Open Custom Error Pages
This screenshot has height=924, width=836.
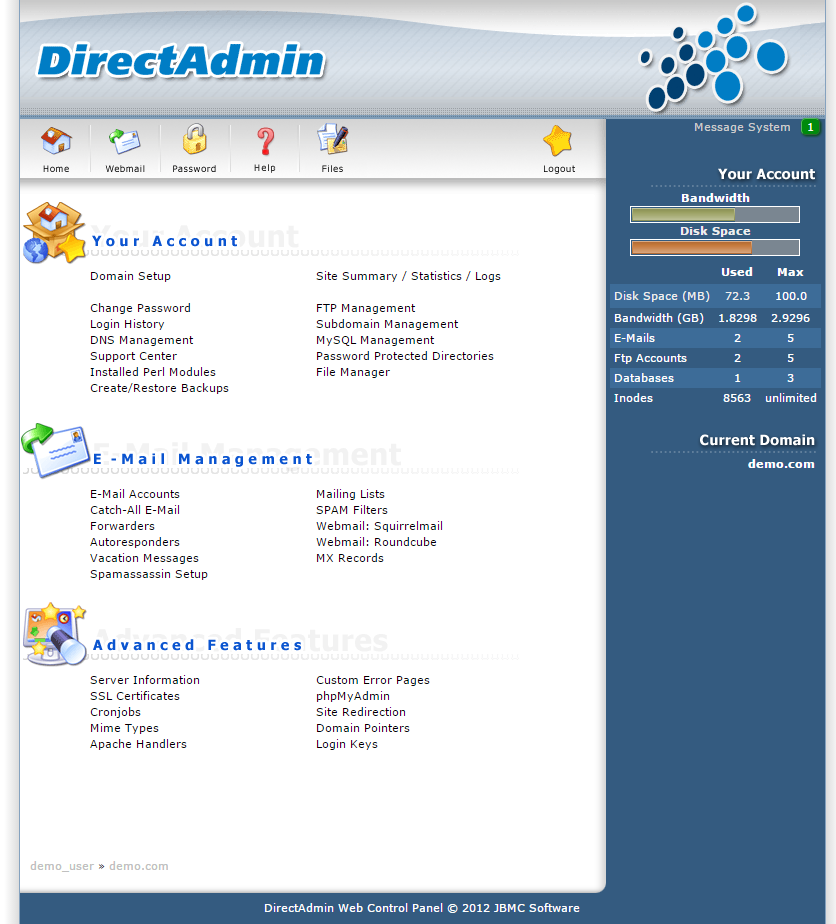click(x=373, y=679)
